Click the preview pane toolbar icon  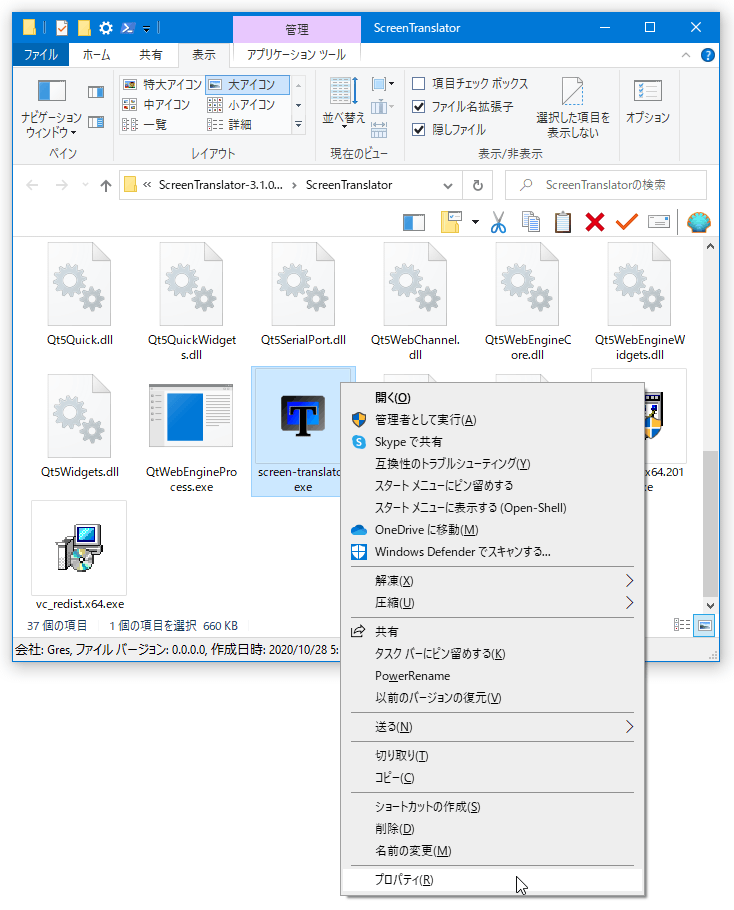point(414,222)
